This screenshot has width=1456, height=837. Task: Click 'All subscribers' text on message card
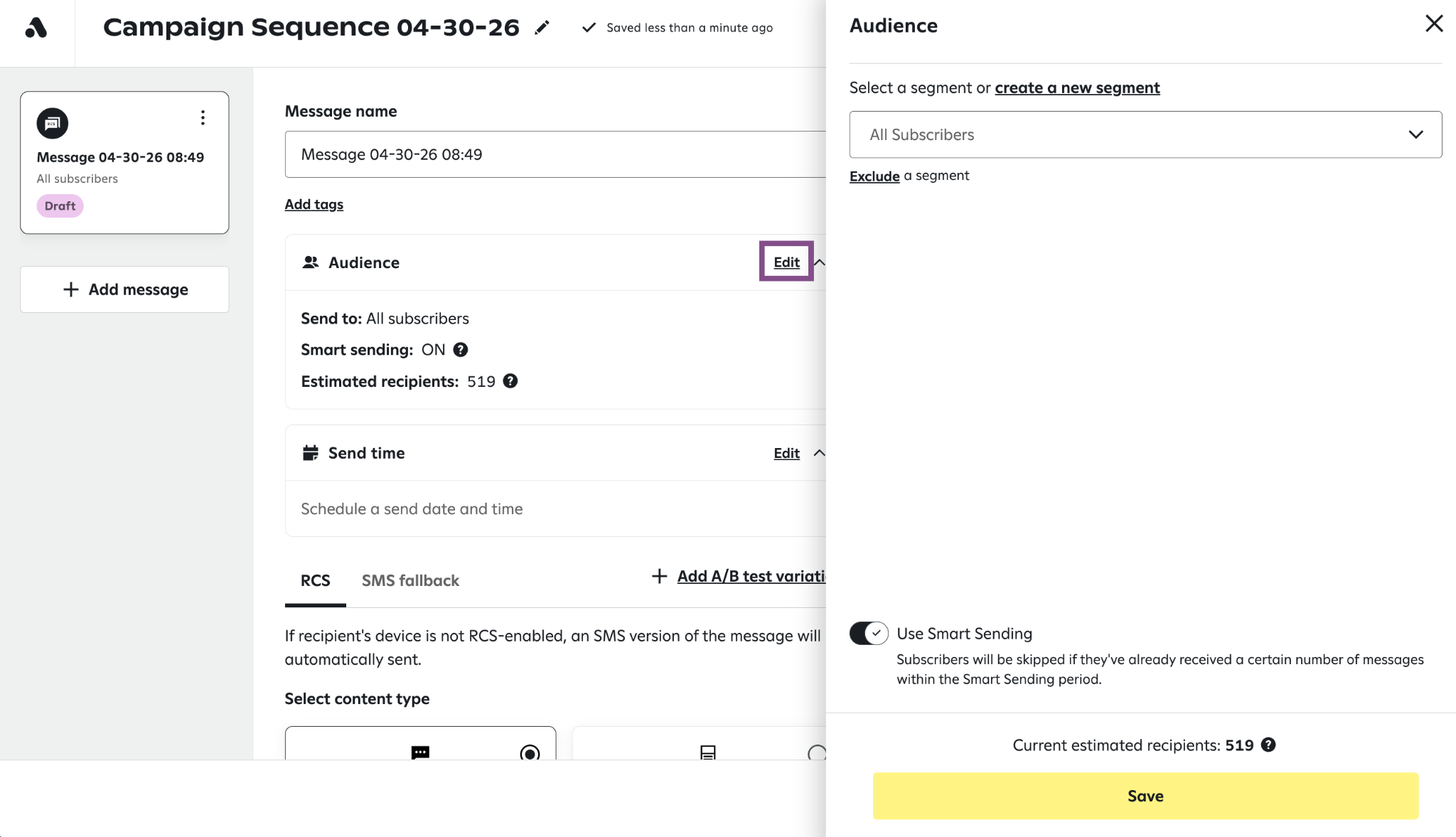pos(77,178)
